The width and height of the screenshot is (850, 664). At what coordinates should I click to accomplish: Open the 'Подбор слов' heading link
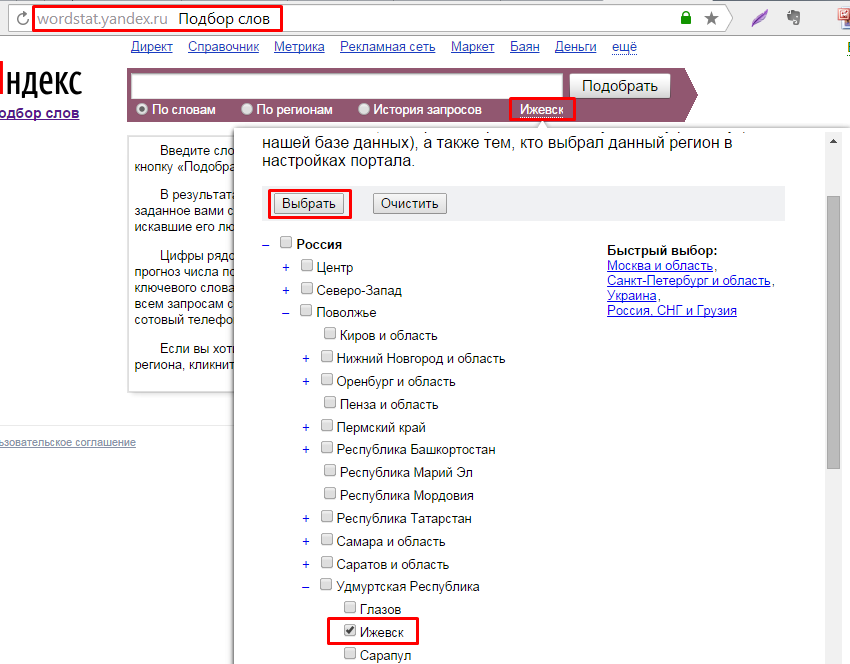pos(39,113)
